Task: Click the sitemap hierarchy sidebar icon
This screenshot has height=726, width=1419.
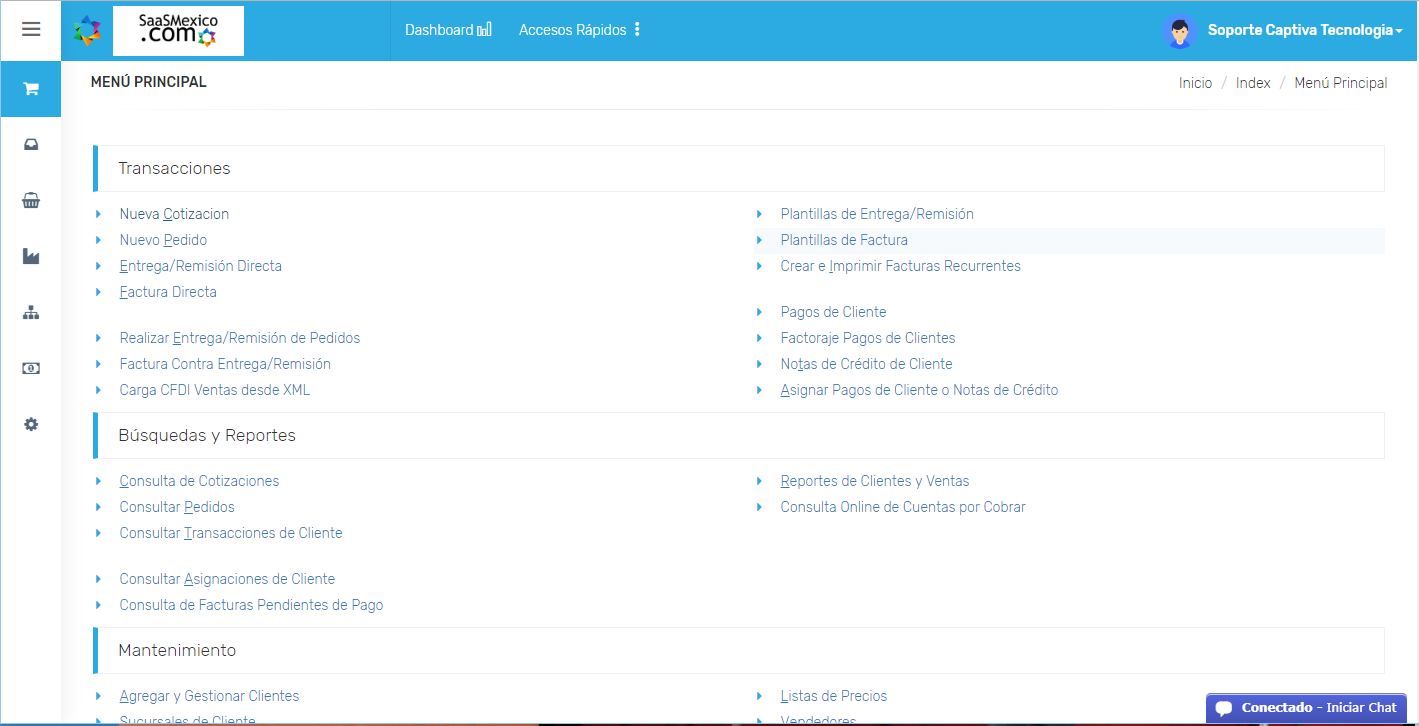Action: tap(31, 313)
